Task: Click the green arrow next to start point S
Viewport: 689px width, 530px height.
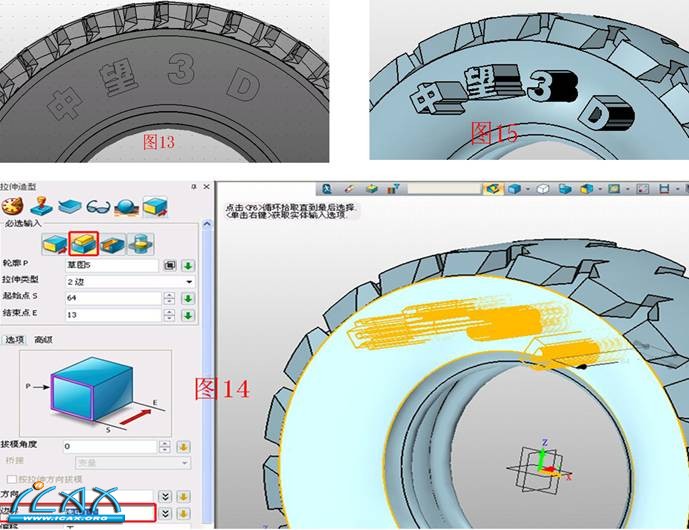Action: tap(188, 298)
